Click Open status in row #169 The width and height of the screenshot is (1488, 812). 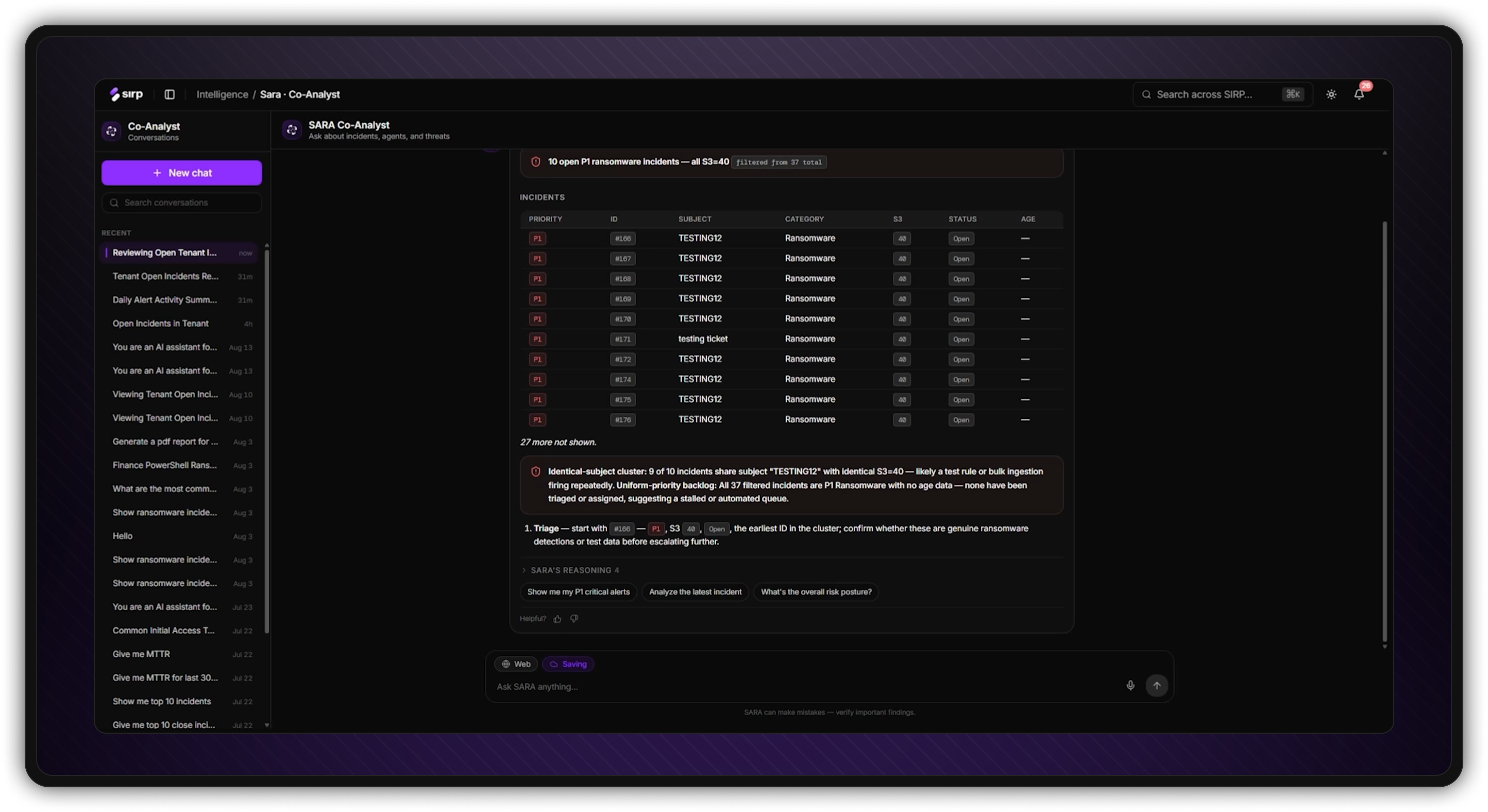coord(960,299)
